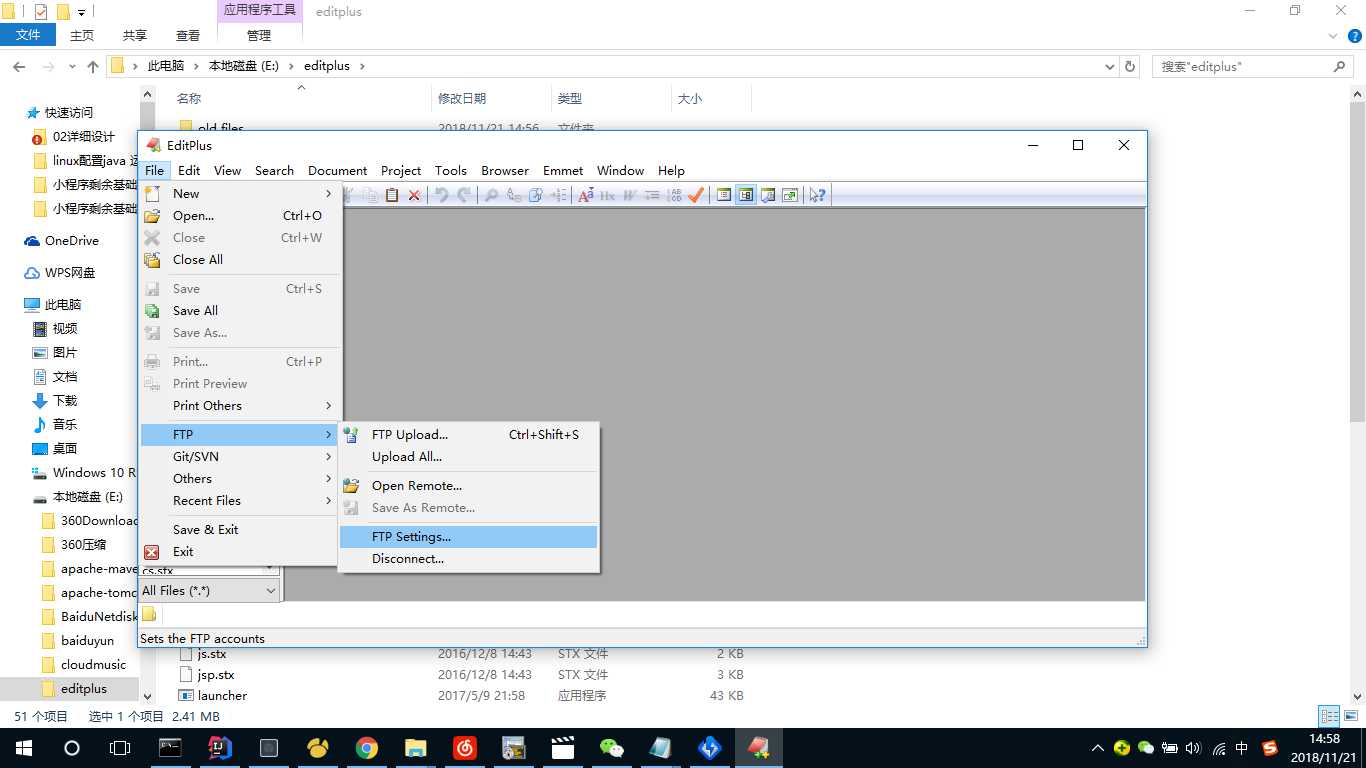Click the Column Marker 'AB CD' toolbar icon
The image size is (1366, 768).
pyautogui.click(x=675, y=195)
